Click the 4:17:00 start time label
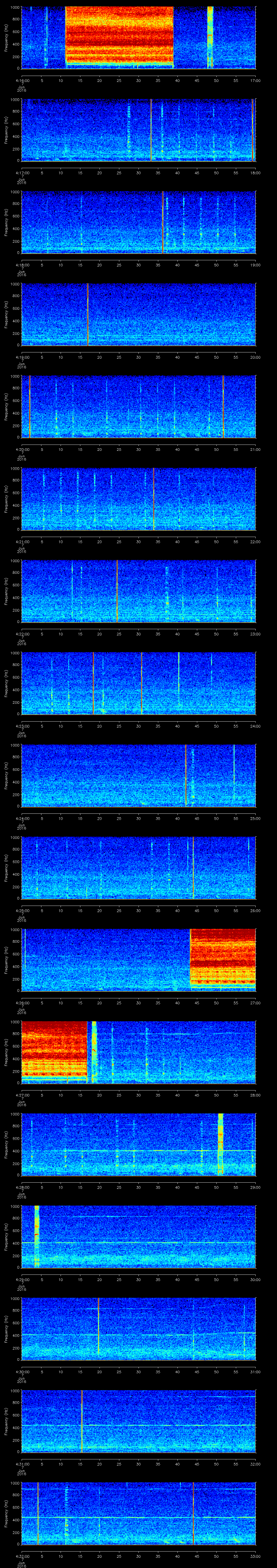Screen dimensions: 277x1568 click(x=22, y=173)
